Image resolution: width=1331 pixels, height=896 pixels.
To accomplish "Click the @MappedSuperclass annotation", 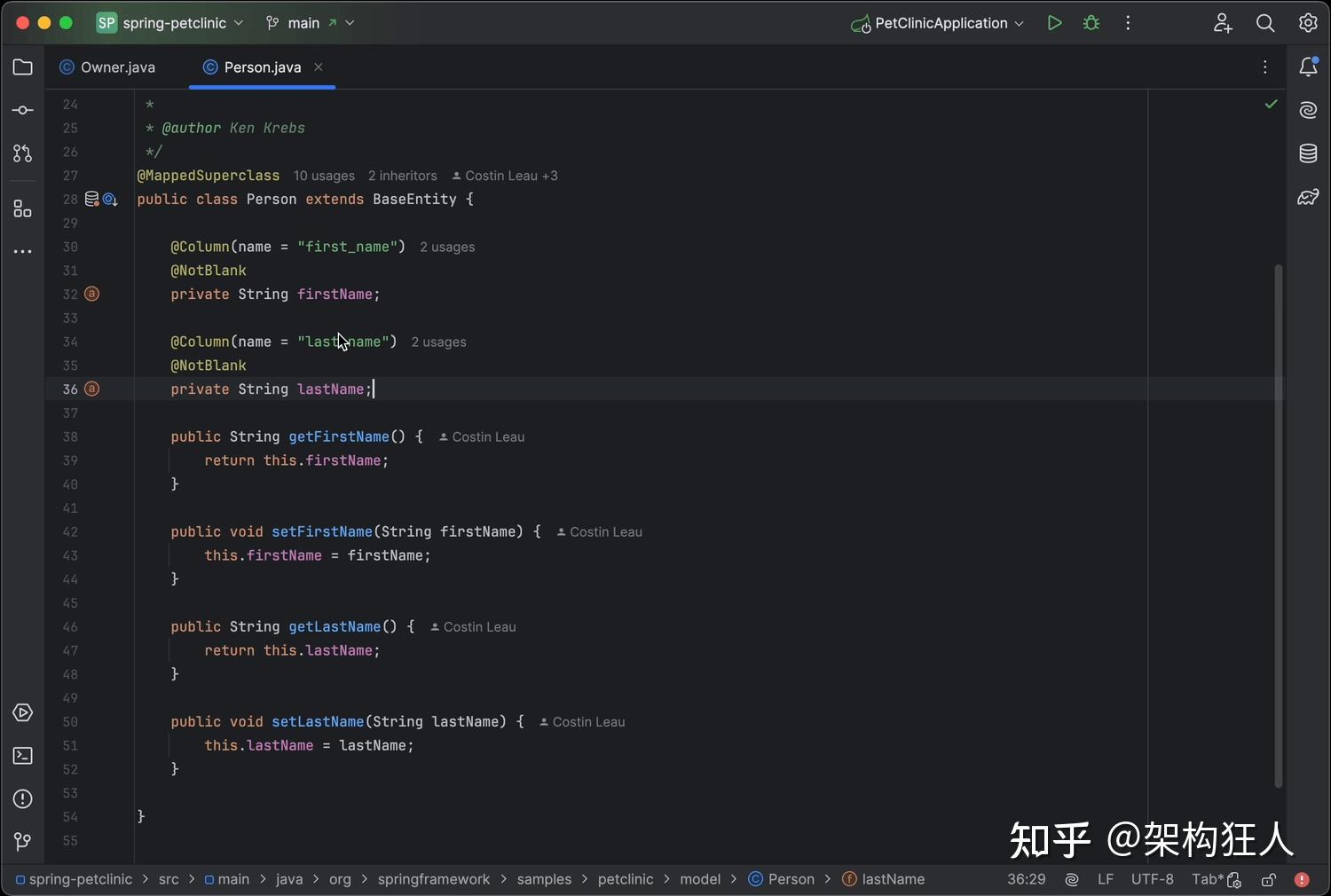I will coord(209,176).
